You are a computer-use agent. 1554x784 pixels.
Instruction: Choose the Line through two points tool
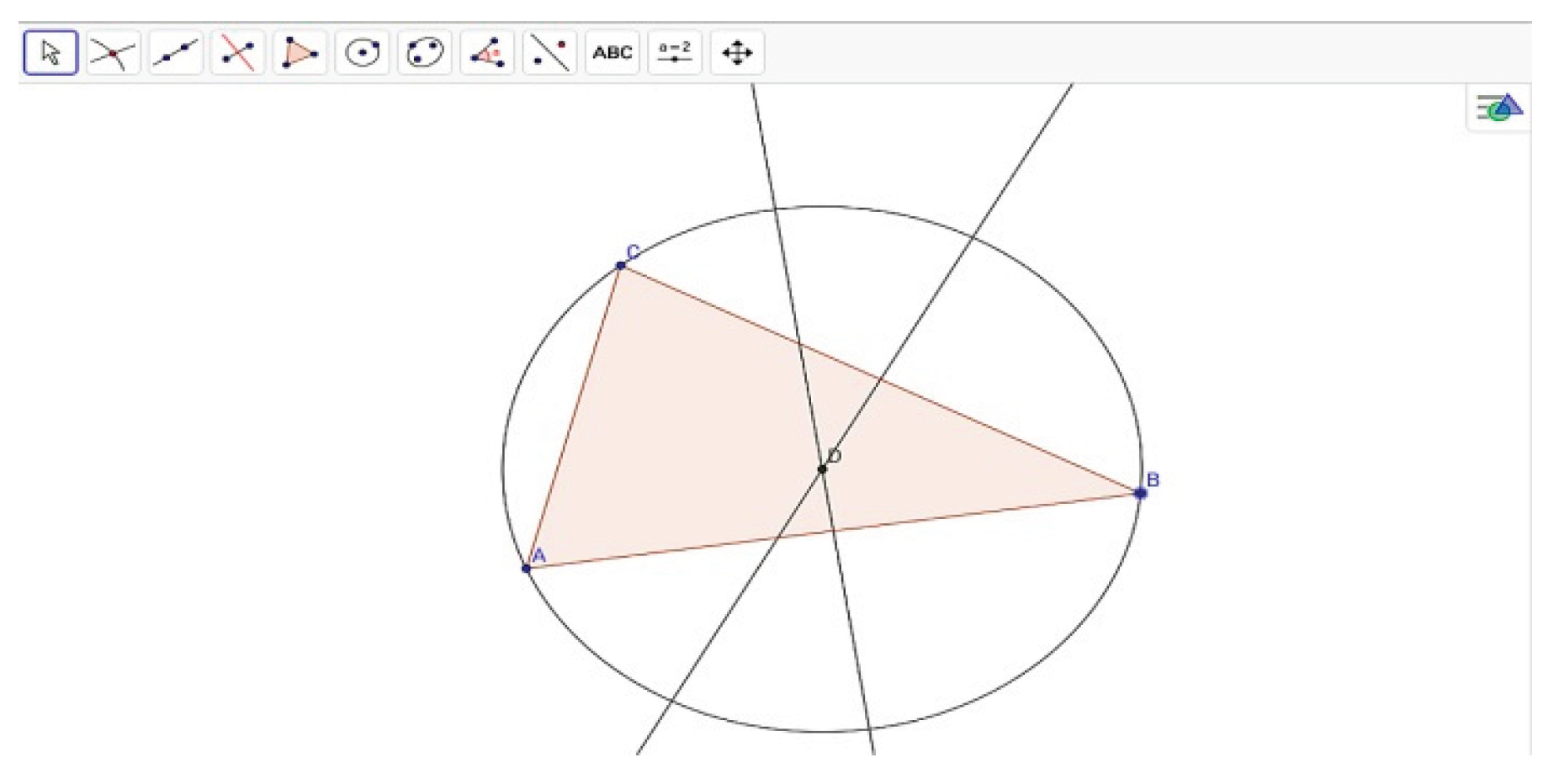[x=175, y=53]
